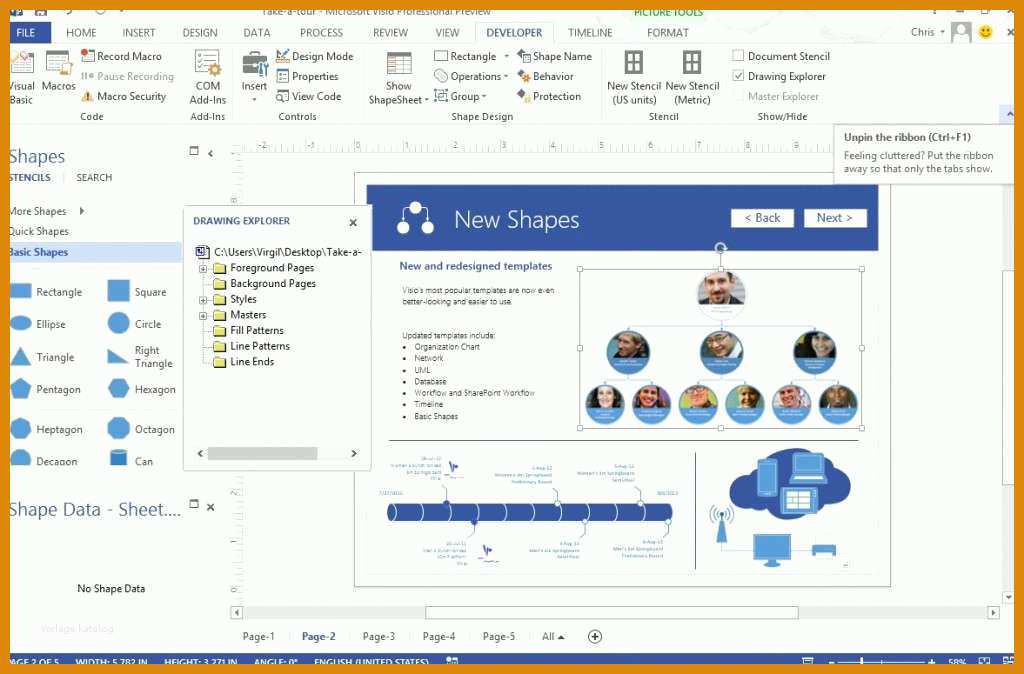Start Record Macro
The image size is (1024, 674).
(x=121, y=56)
